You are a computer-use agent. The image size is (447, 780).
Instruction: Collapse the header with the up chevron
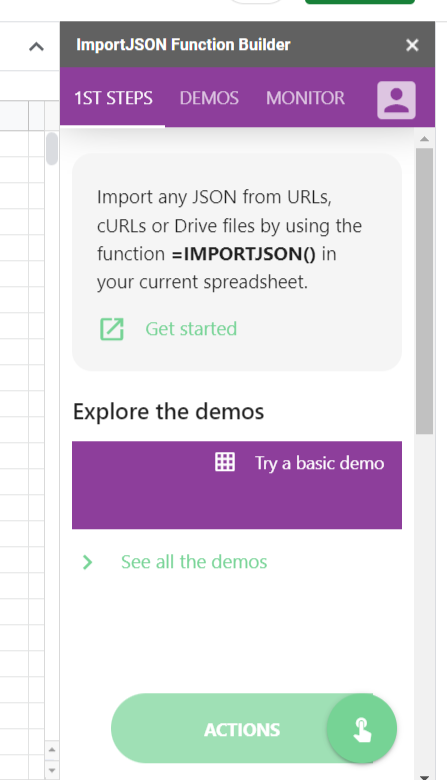coord(36,47)
